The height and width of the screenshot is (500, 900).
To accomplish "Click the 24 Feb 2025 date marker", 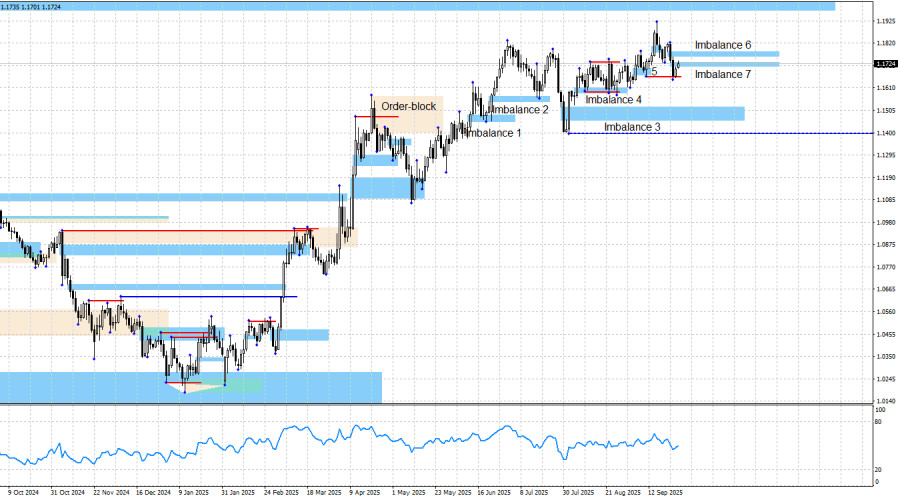I will (281, 493).
